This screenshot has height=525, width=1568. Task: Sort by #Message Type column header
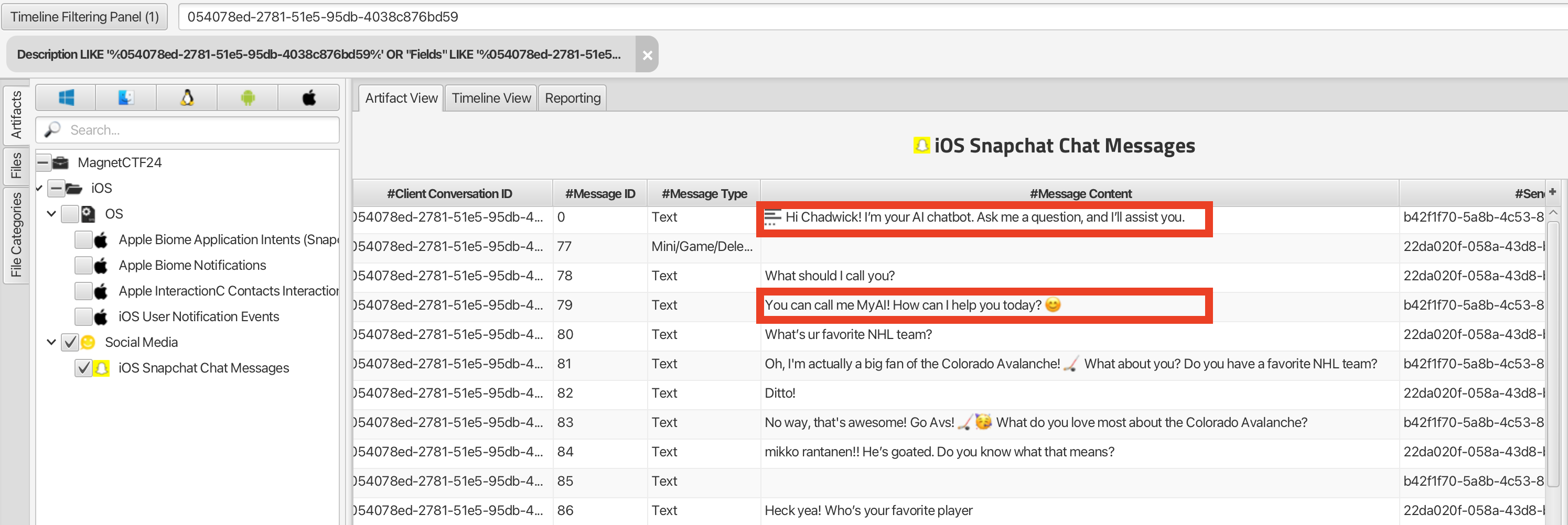click(704, 193)
